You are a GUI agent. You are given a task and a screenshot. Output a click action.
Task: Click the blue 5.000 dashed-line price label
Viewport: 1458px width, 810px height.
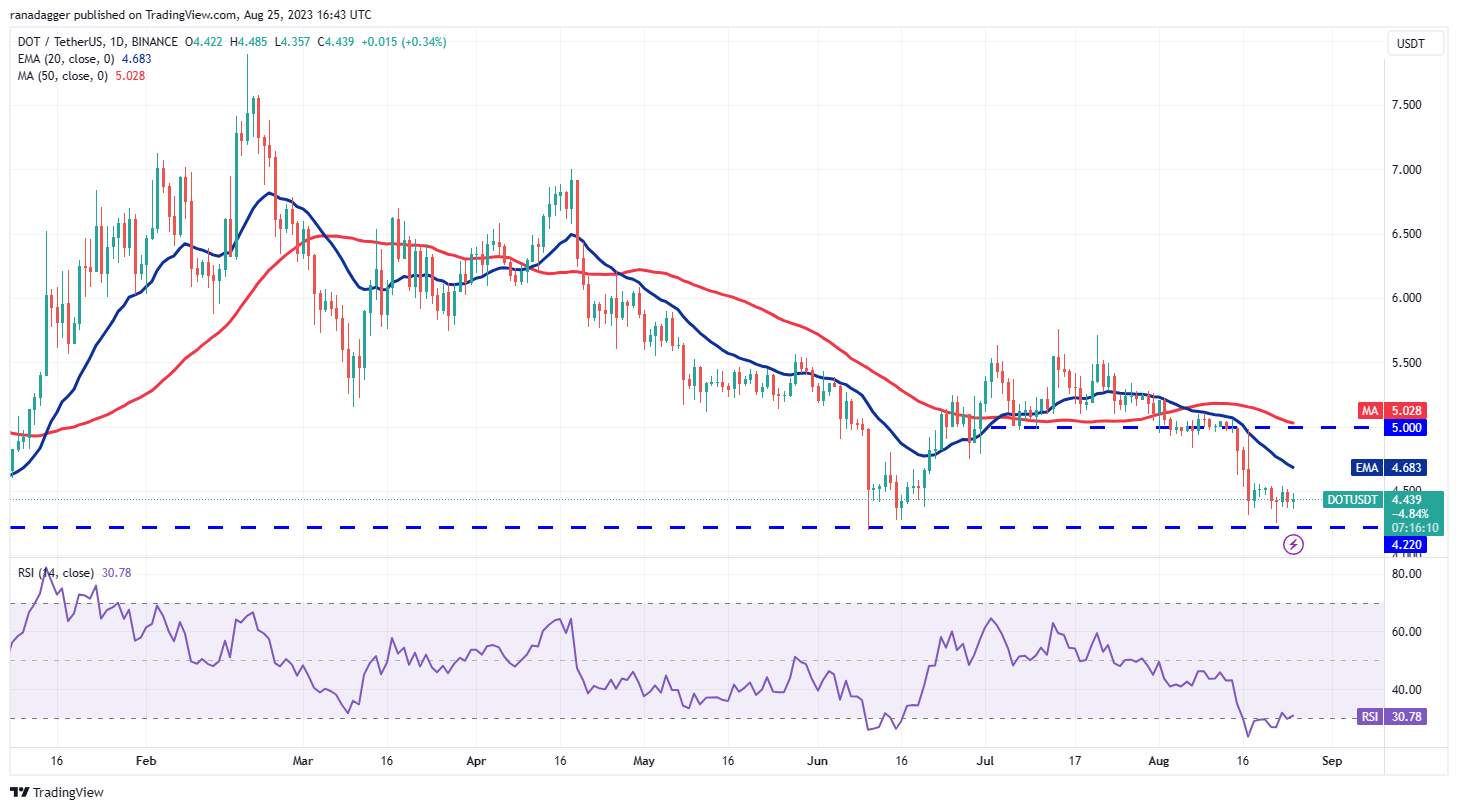[1407, 427]
